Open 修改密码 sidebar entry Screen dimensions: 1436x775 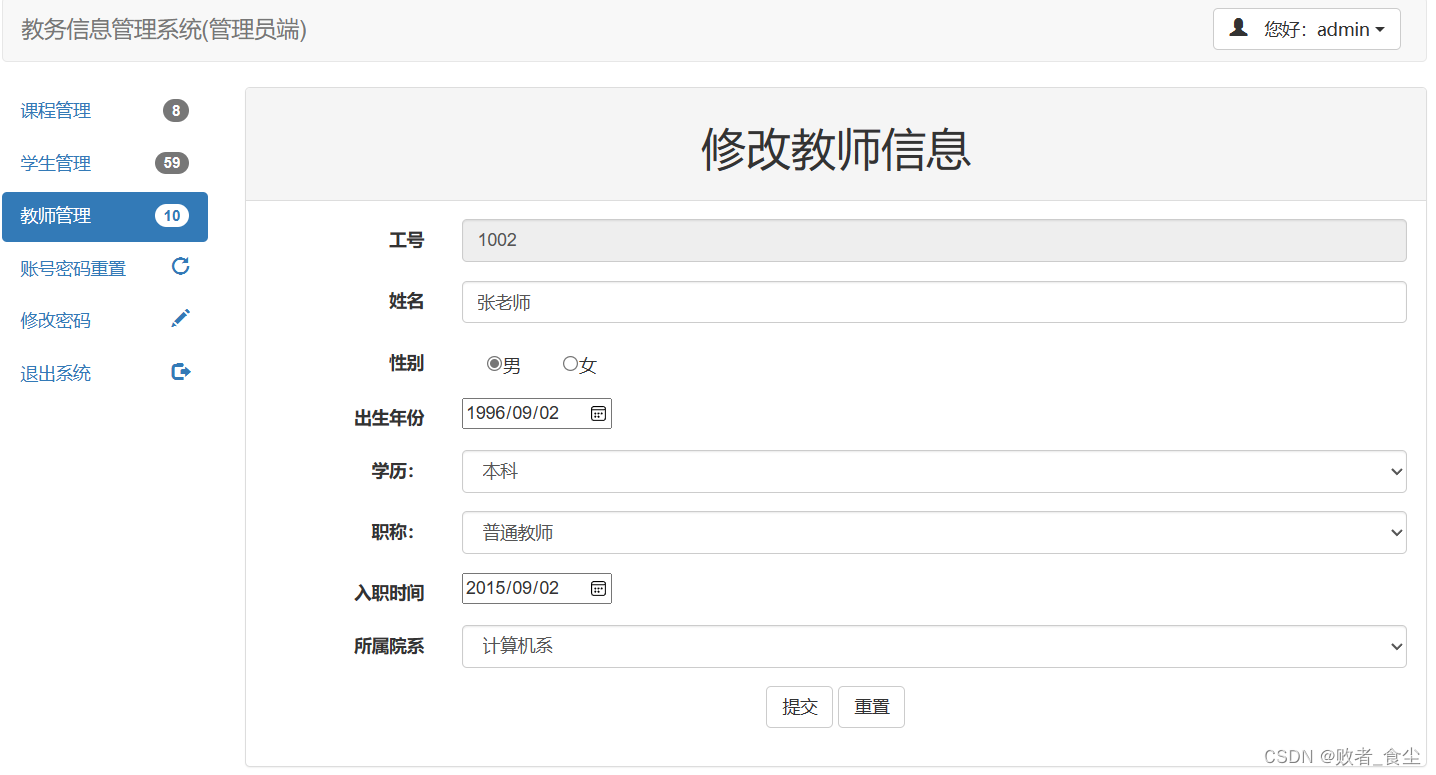point(105,320)
